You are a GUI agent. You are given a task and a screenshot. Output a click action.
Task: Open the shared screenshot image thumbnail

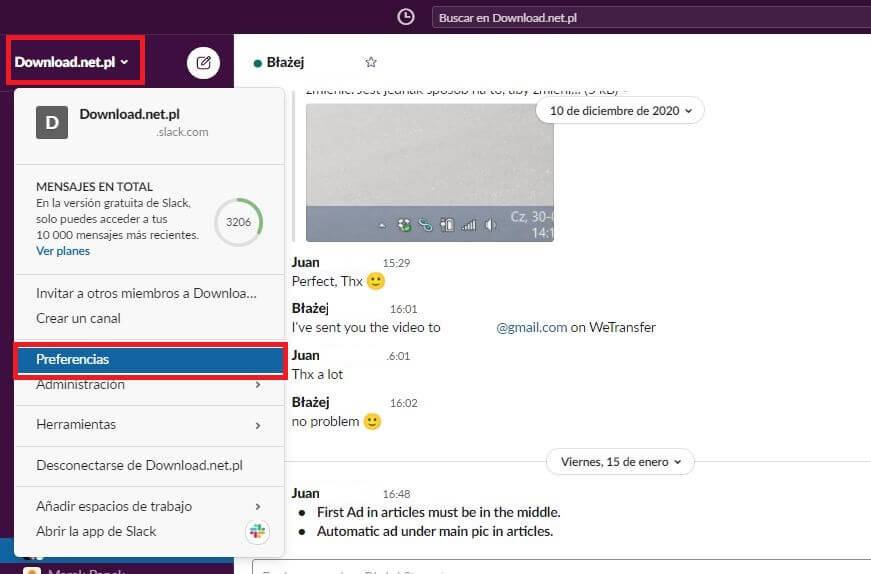tap(429, 172)
